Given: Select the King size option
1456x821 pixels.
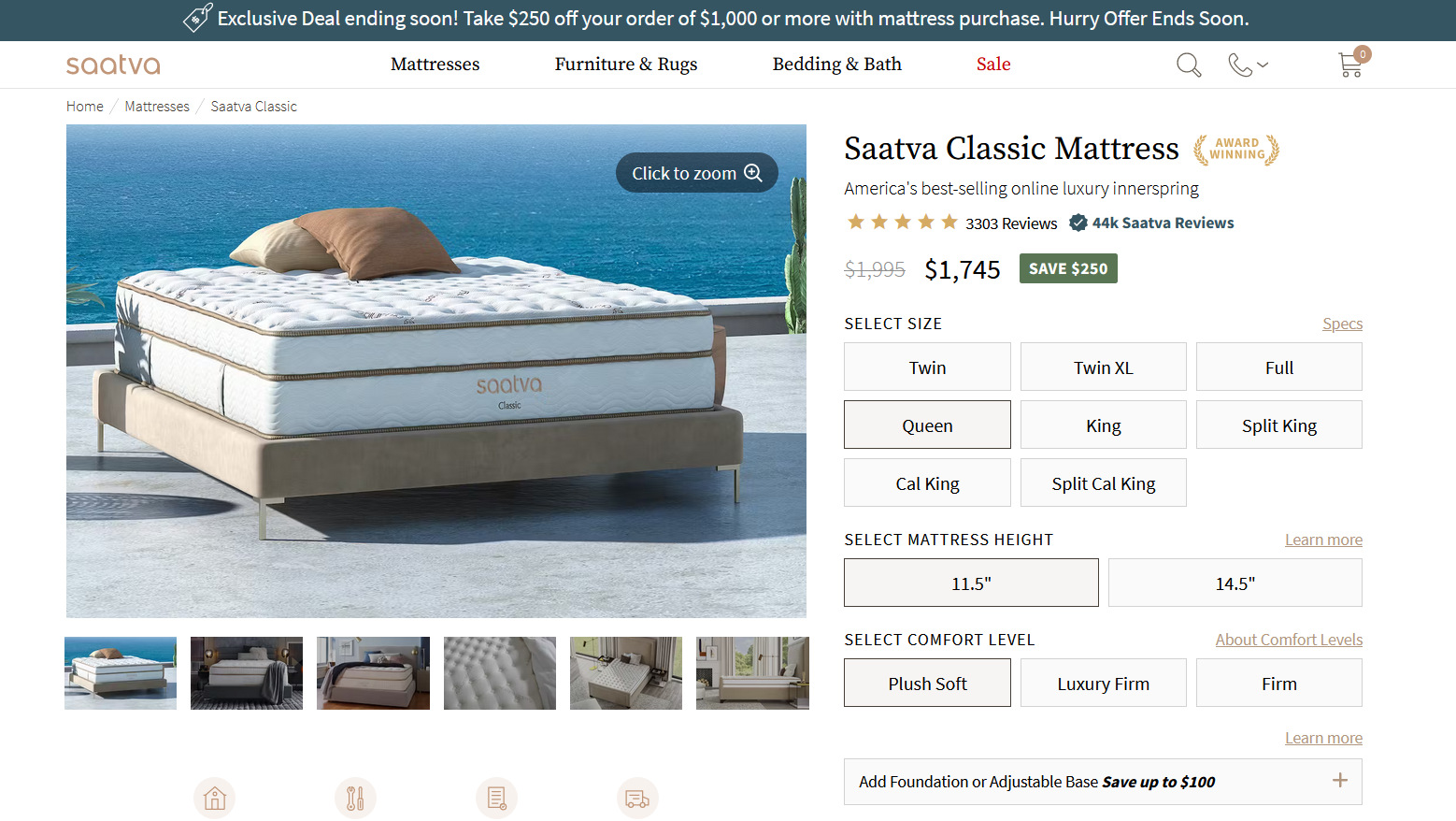Looking at the screenshot, I should (1103, 425).
